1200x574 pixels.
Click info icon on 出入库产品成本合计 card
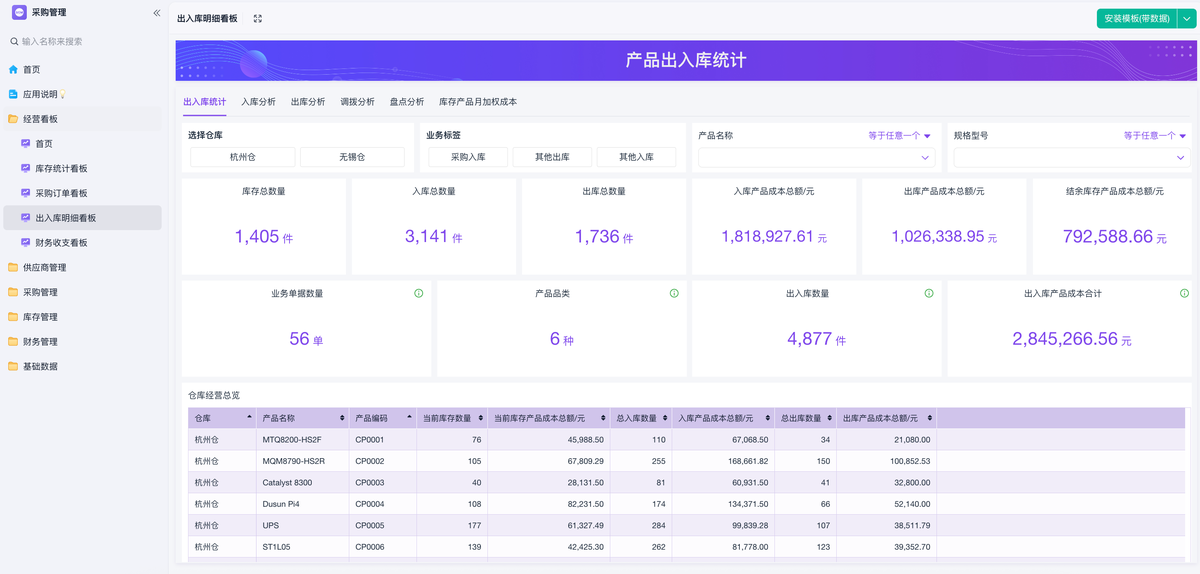click(x=1184, y=293)
